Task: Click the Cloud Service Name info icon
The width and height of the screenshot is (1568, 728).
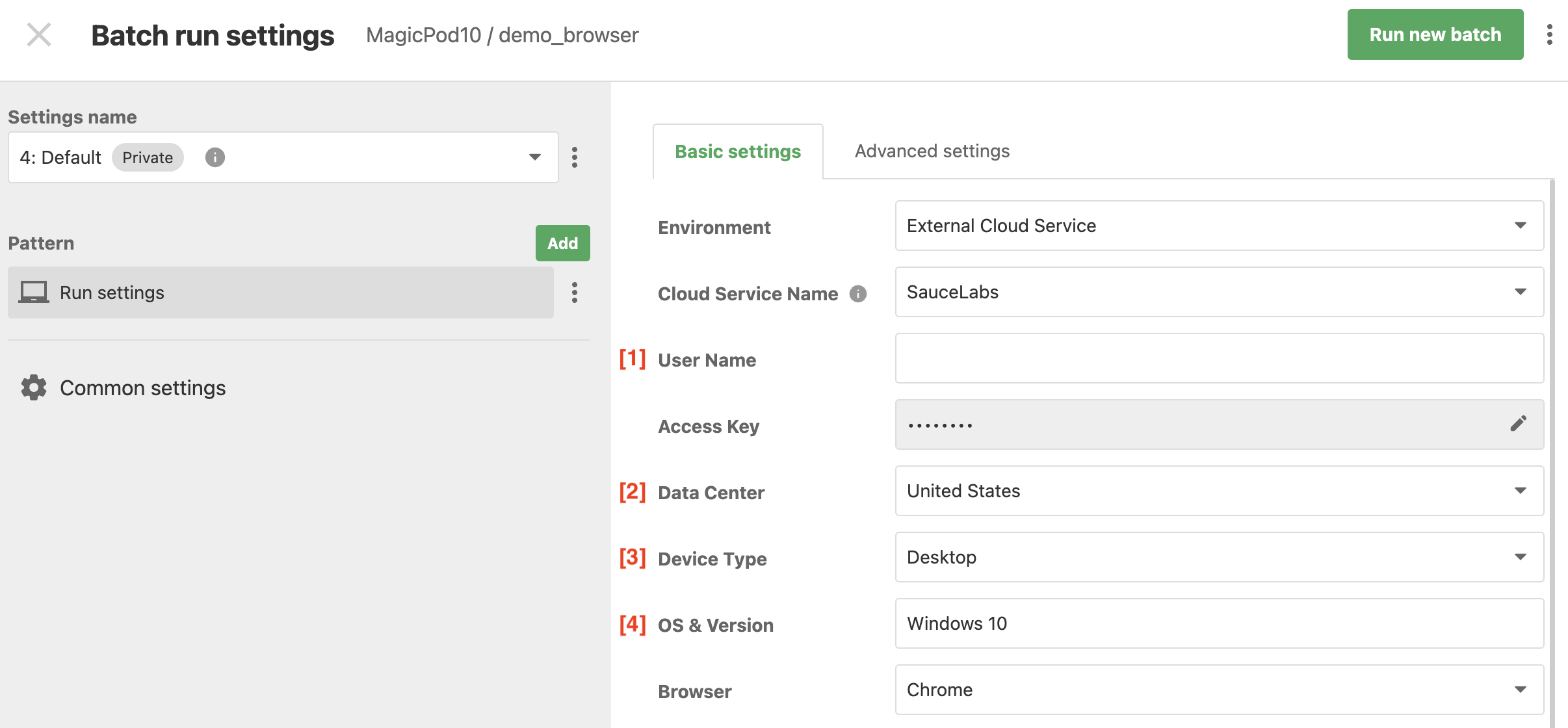Action: pos(858,294)
